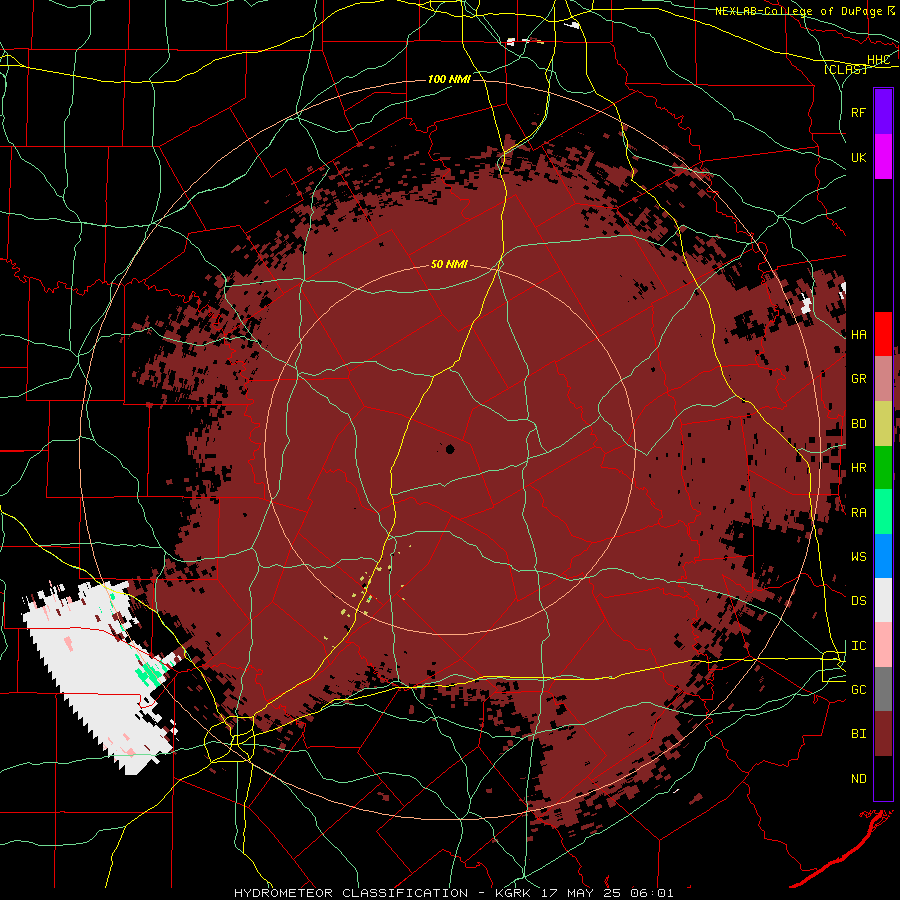
Task: Select the dusty pink GR graupel swatch
Action: tap(883, 379)
